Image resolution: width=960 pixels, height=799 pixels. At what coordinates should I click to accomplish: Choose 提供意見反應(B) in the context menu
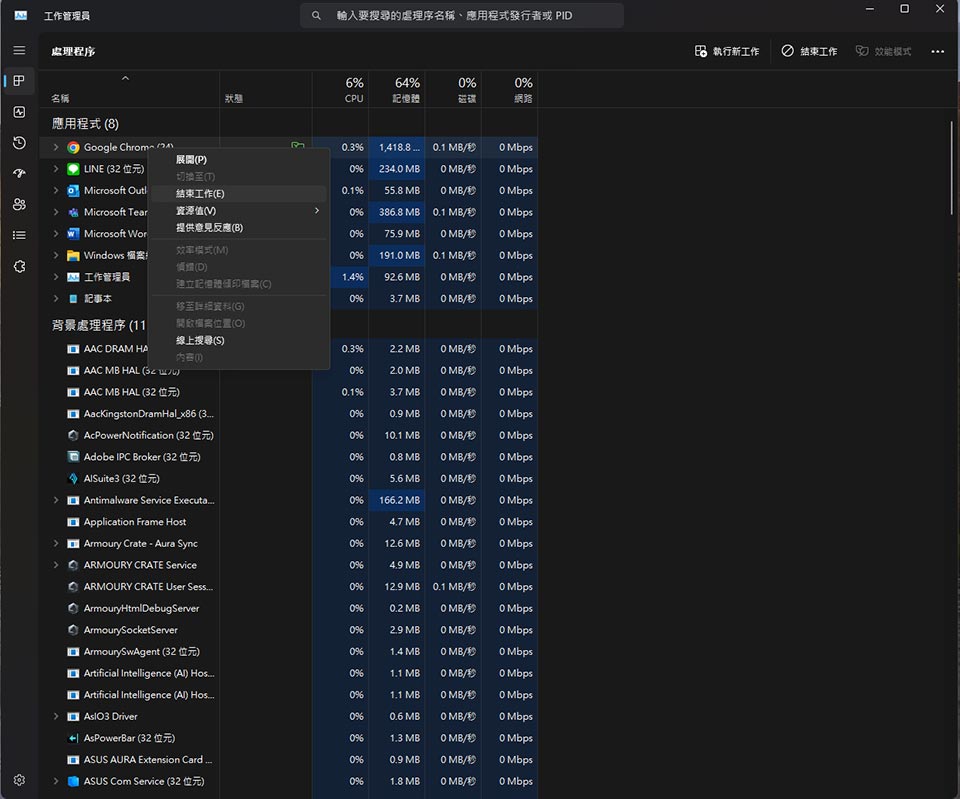tap(238, 228)
